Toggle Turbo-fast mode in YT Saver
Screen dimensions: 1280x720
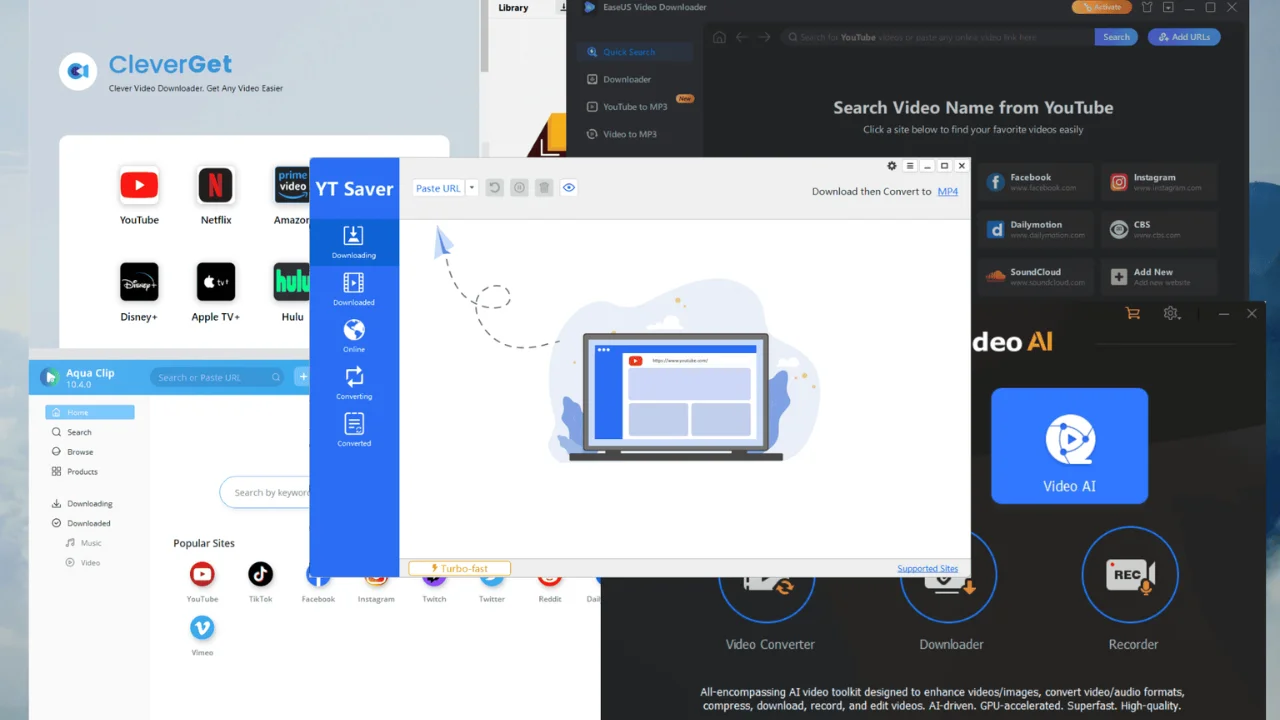460,568
